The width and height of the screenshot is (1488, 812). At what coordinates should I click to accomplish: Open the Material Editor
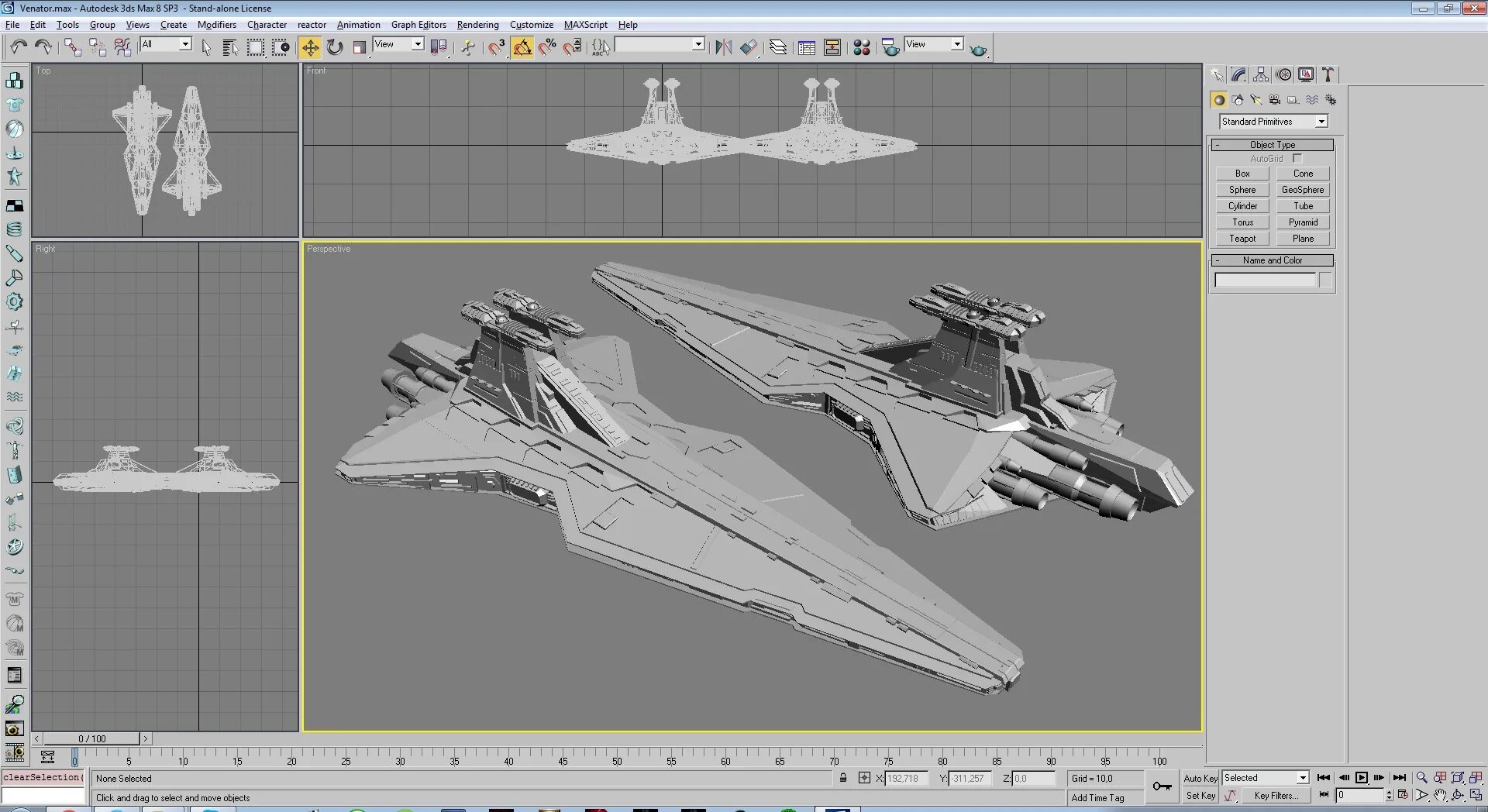click(862, 47)
